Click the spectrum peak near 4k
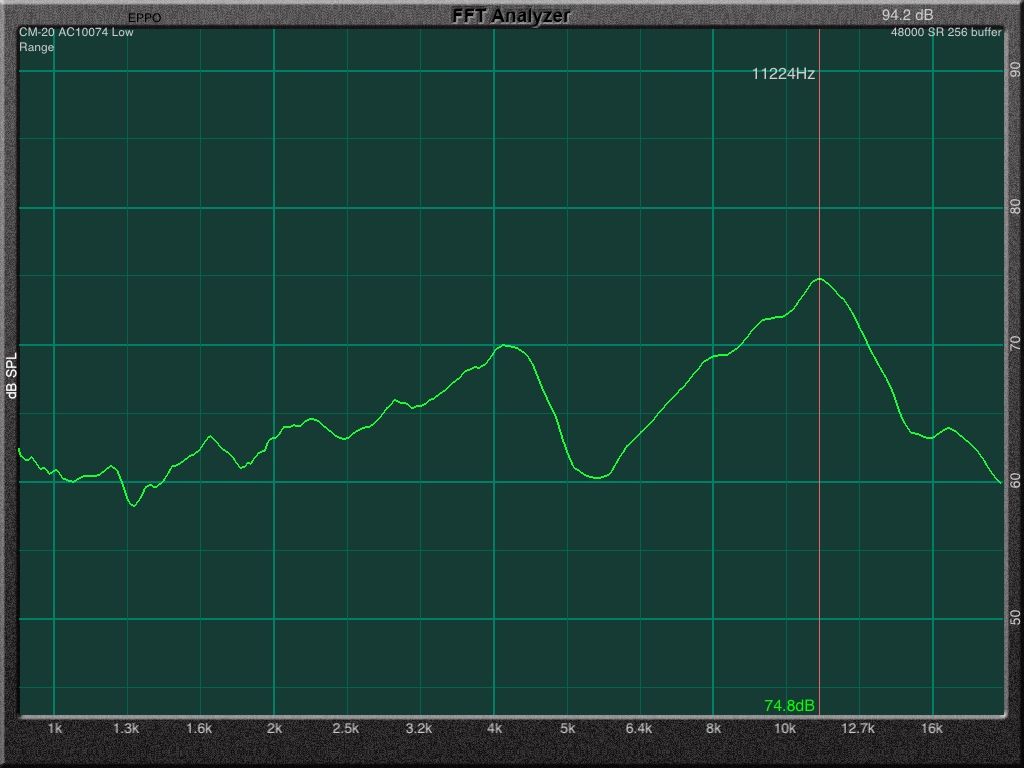Image resolution: width=1024 pixels, height=768 pixels. pyautogui.click(x=505, y=345)
